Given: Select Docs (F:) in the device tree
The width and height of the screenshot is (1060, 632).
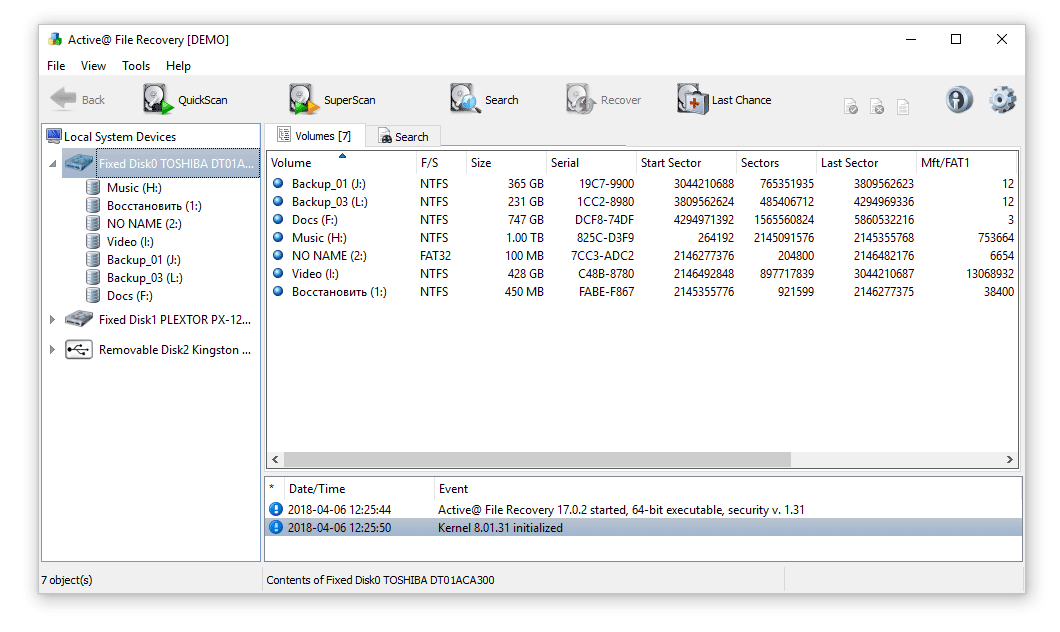Looking at the screenshot, I should click(129, 295).
